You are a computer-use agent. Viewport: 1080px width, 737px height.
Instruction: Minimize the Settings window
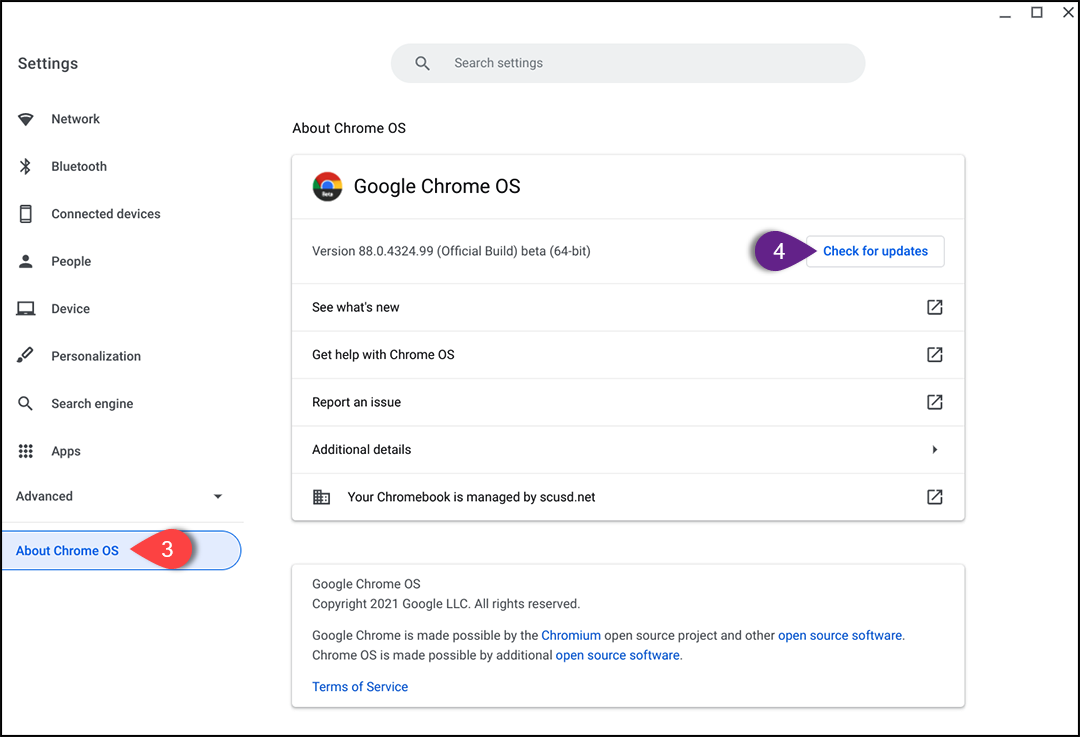tap(1005, 15)
